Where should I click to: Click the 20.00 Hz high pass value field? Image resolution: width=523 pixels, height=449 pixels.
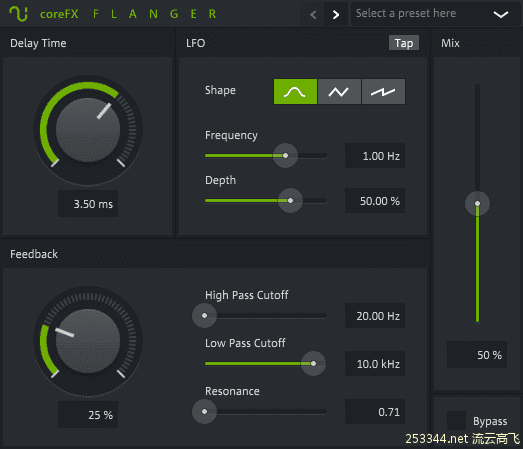tap(375, 316)
